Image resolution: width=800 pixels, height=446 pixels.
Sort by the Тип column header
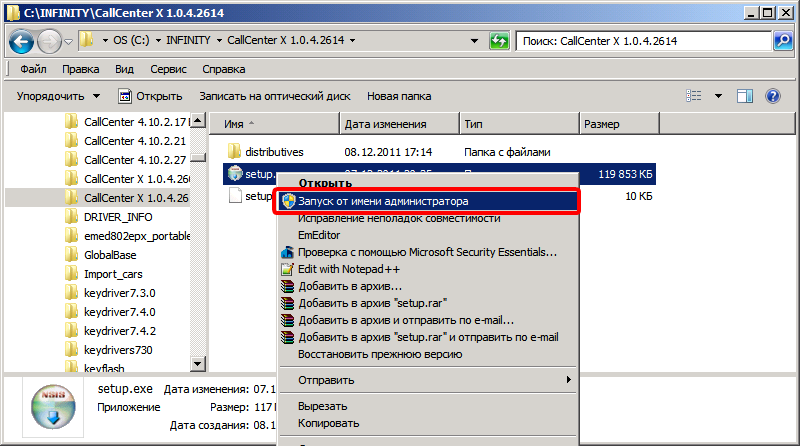click(x=519, y=124)
